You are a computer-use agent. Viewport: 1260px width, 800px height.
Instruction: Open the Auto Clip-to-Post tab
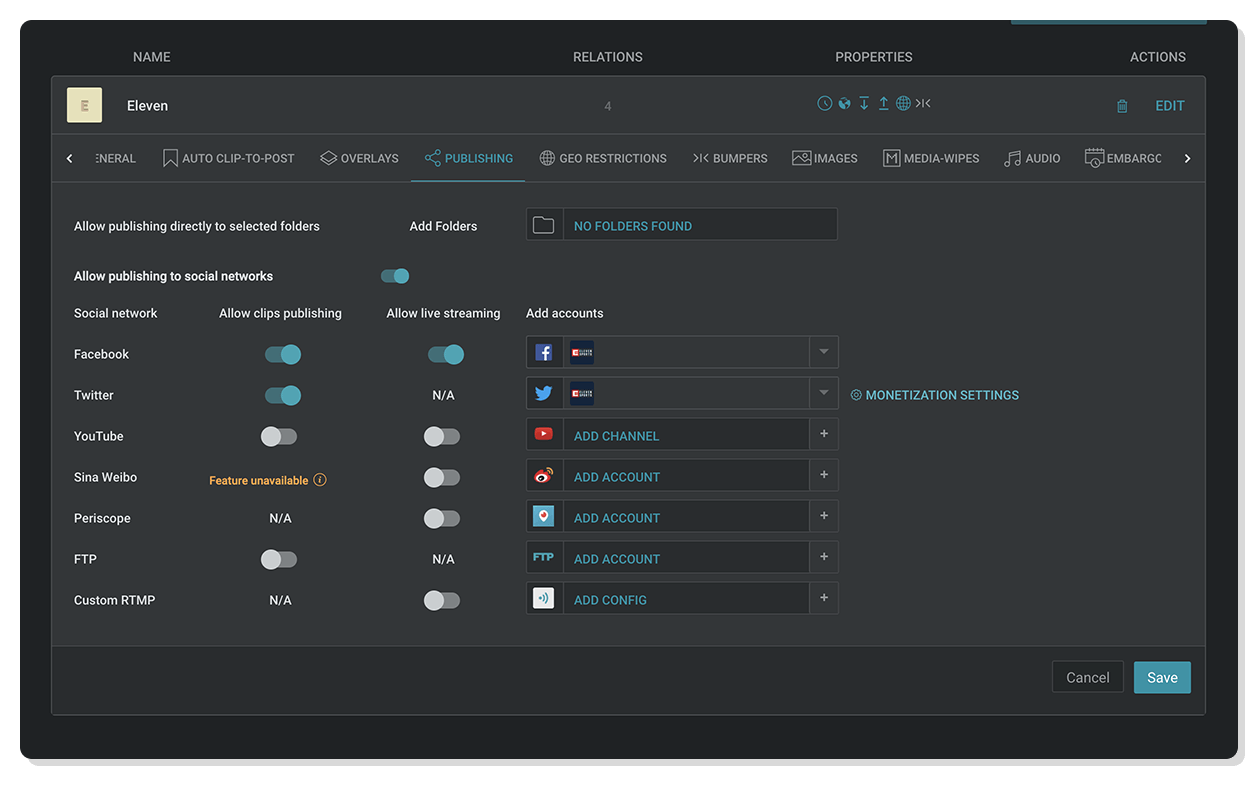229,158
